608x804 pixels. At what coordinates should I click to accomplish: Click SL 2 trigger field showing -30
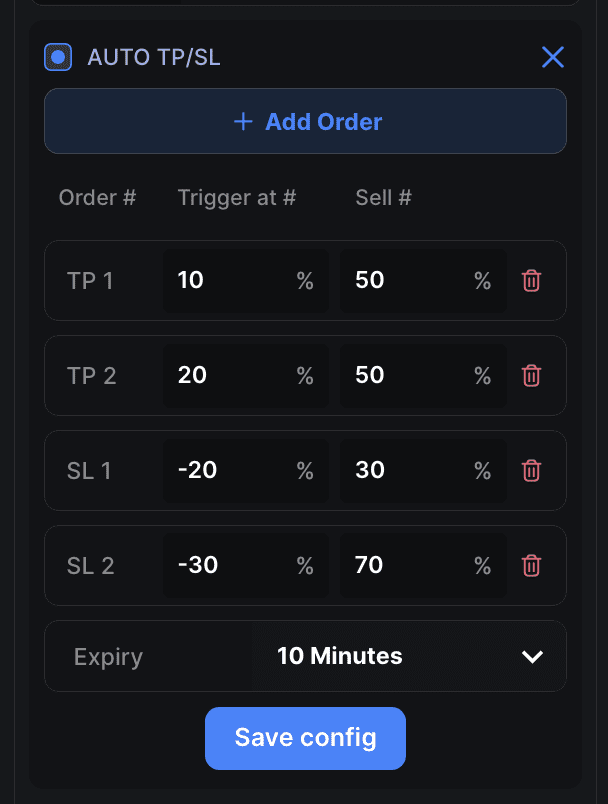(246, 566)
